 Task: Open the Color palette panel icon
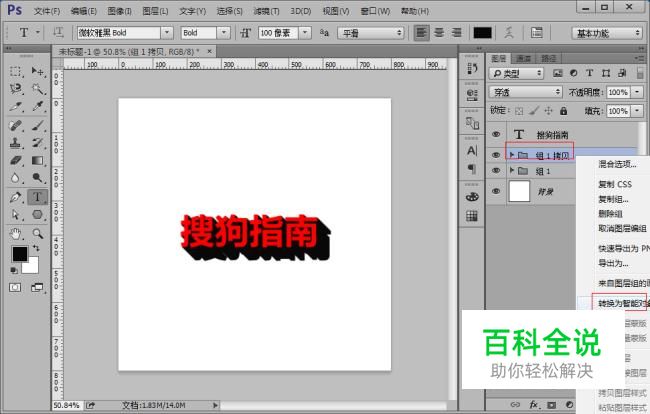pos(472,197)
